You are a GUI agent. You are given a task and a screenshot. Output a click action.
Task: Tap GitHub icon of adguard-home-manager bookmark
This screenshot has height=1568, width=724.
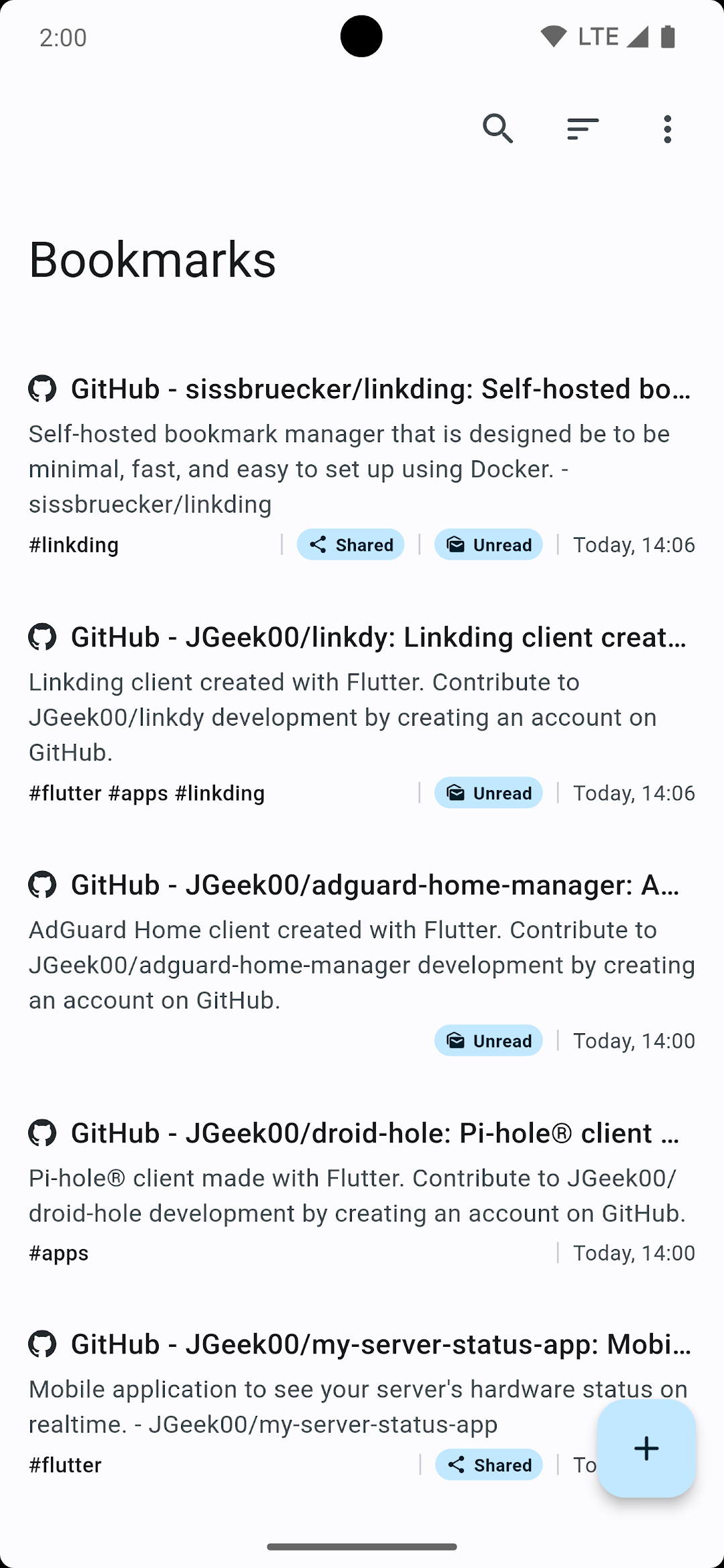[x=42, y=885]
